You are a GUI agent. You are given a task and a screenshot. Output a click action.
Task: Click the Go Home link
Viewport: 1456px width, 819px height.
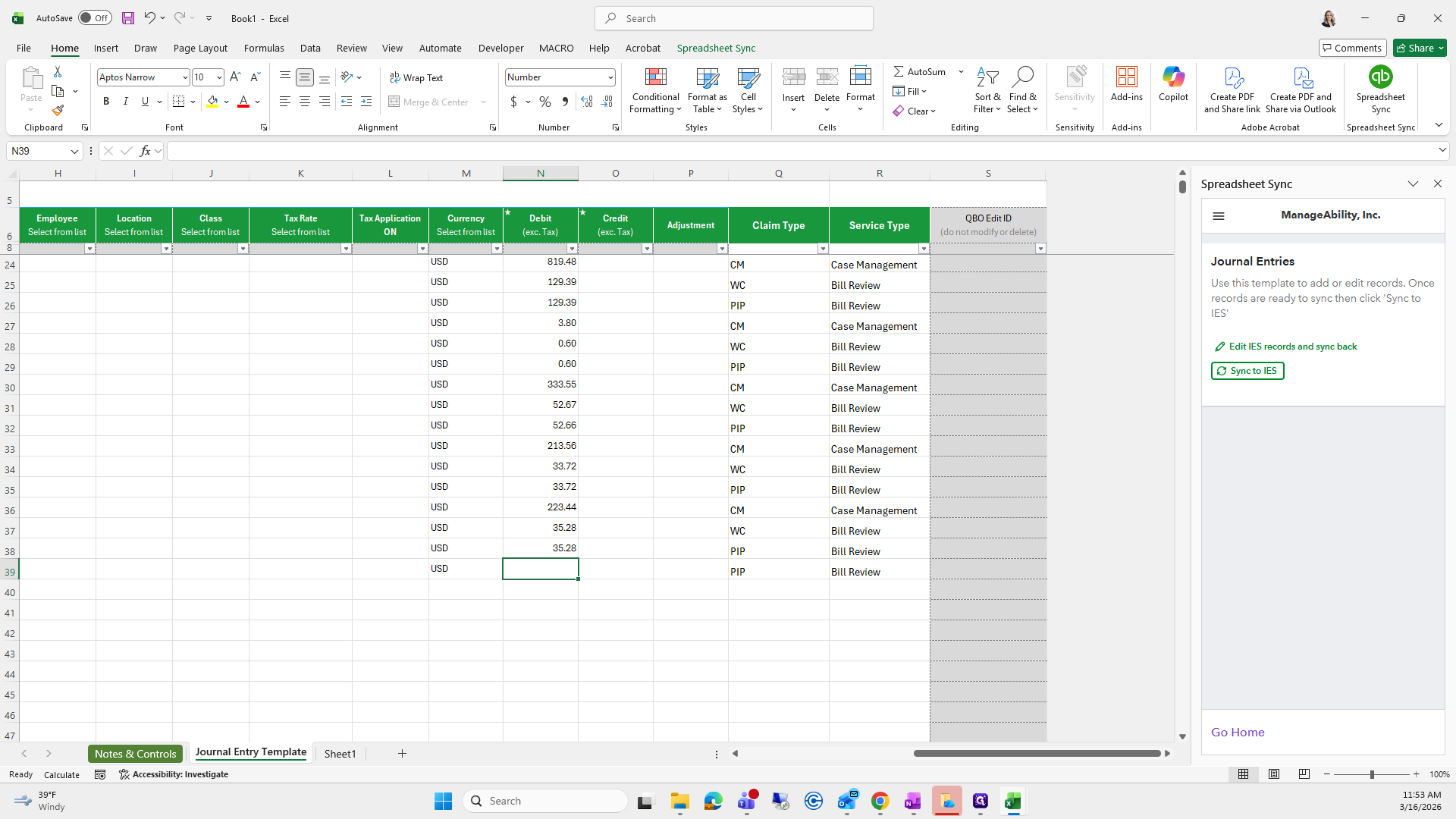[1237, 733]
